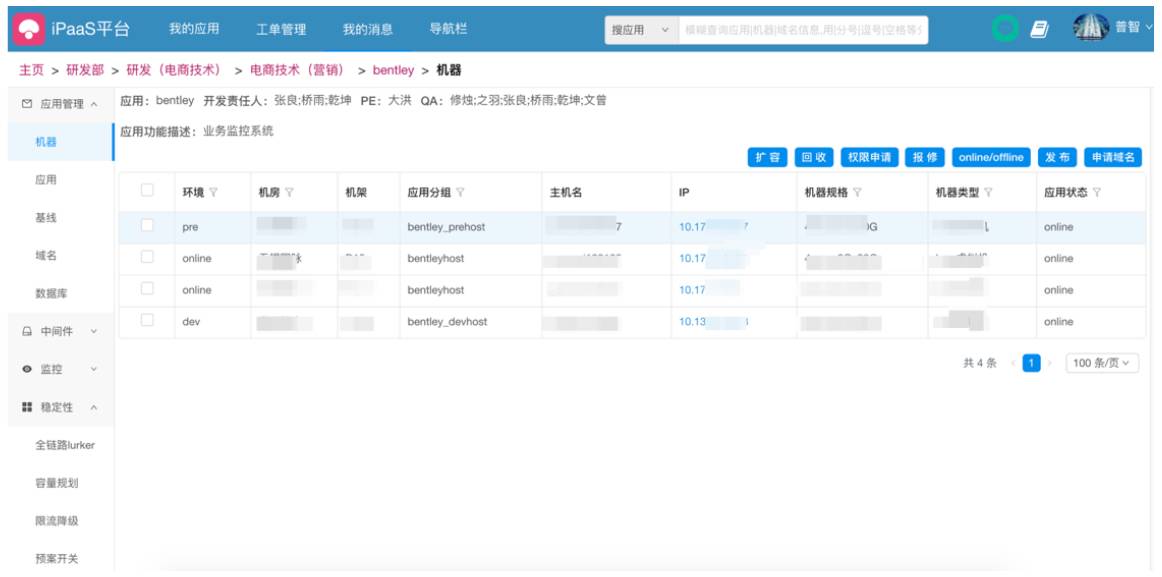Tick the select-all checkbox in table header
The height and width of the screenshot is (577, 1162).
click(x=148, y=191)
